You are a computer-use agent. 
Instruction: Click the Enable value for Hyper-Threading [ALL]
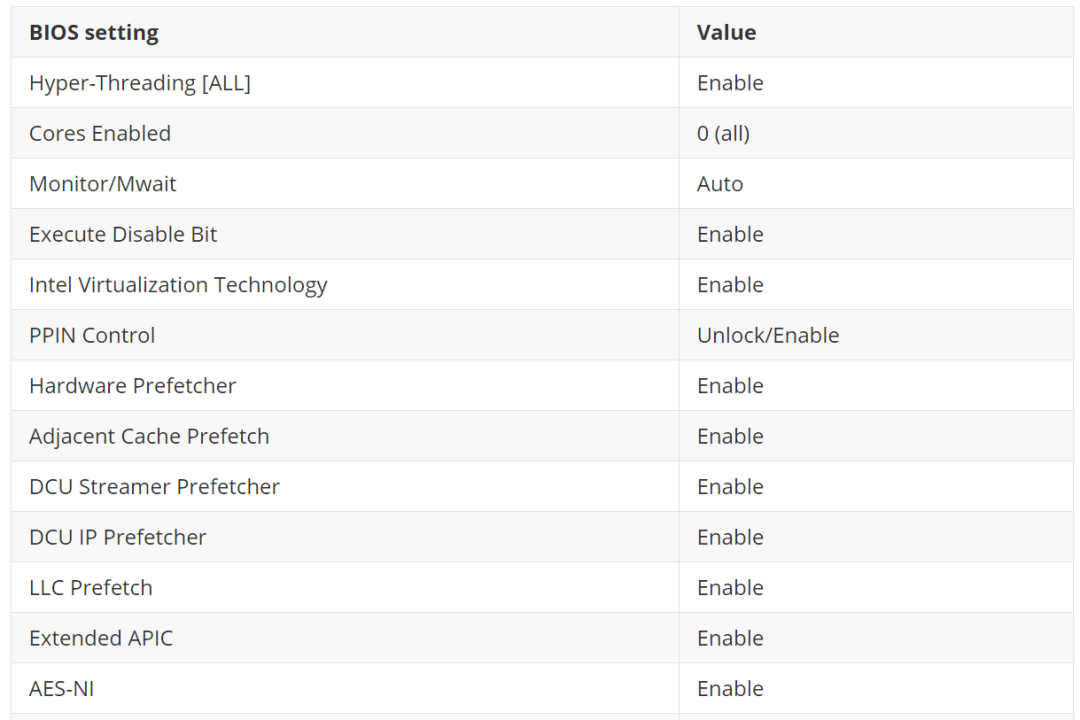pyautogui.click(x=730, y=83)
